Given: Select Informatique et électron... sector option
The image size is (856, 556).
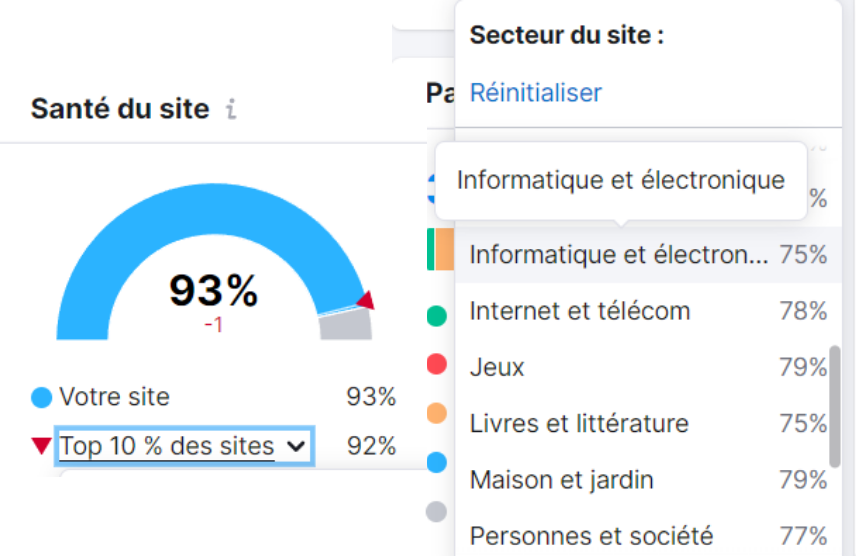Looking at the screenshot, I should 618,255.
